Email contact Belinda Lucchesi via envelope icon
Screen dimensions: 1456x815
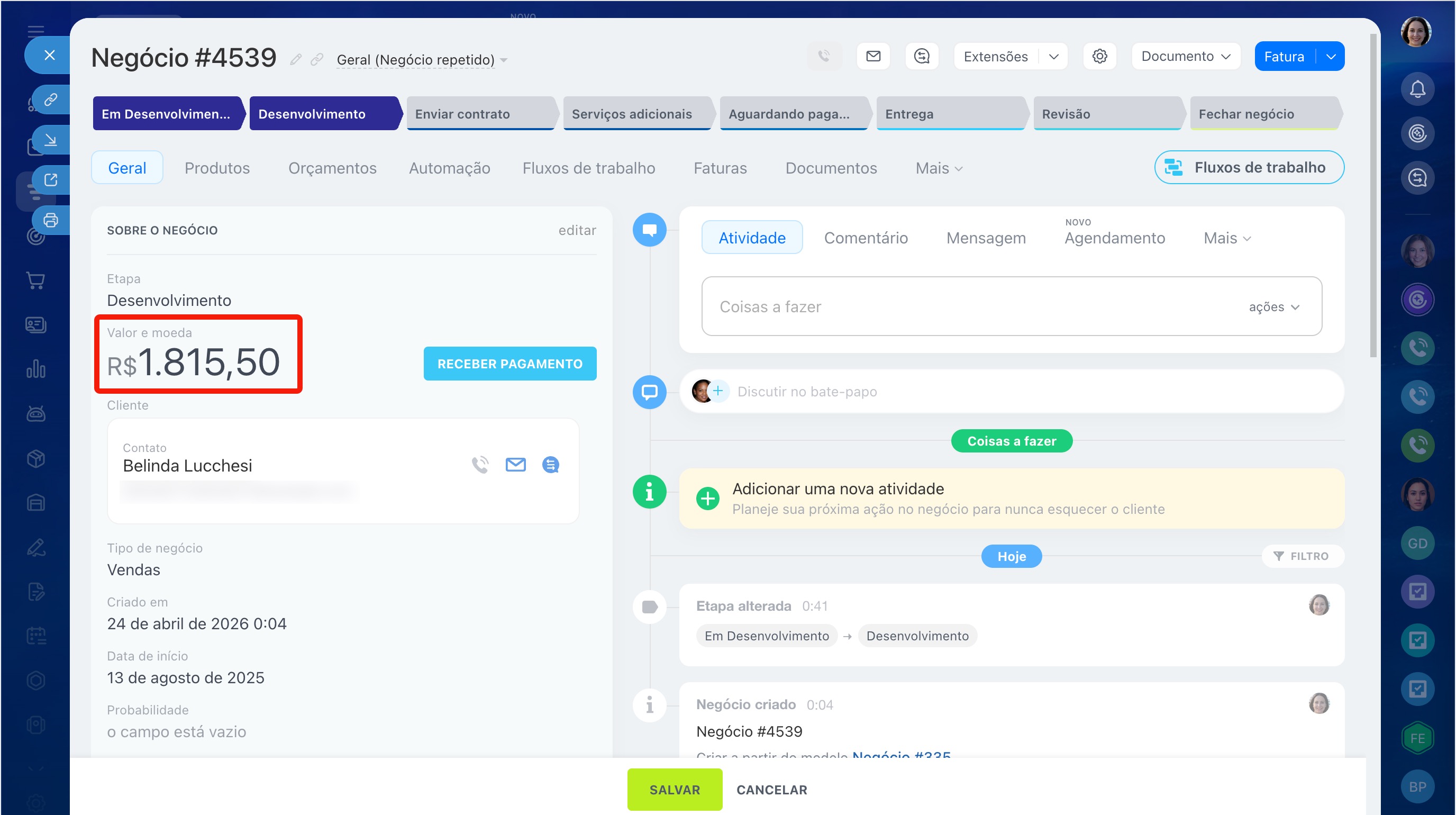[515, 465]
